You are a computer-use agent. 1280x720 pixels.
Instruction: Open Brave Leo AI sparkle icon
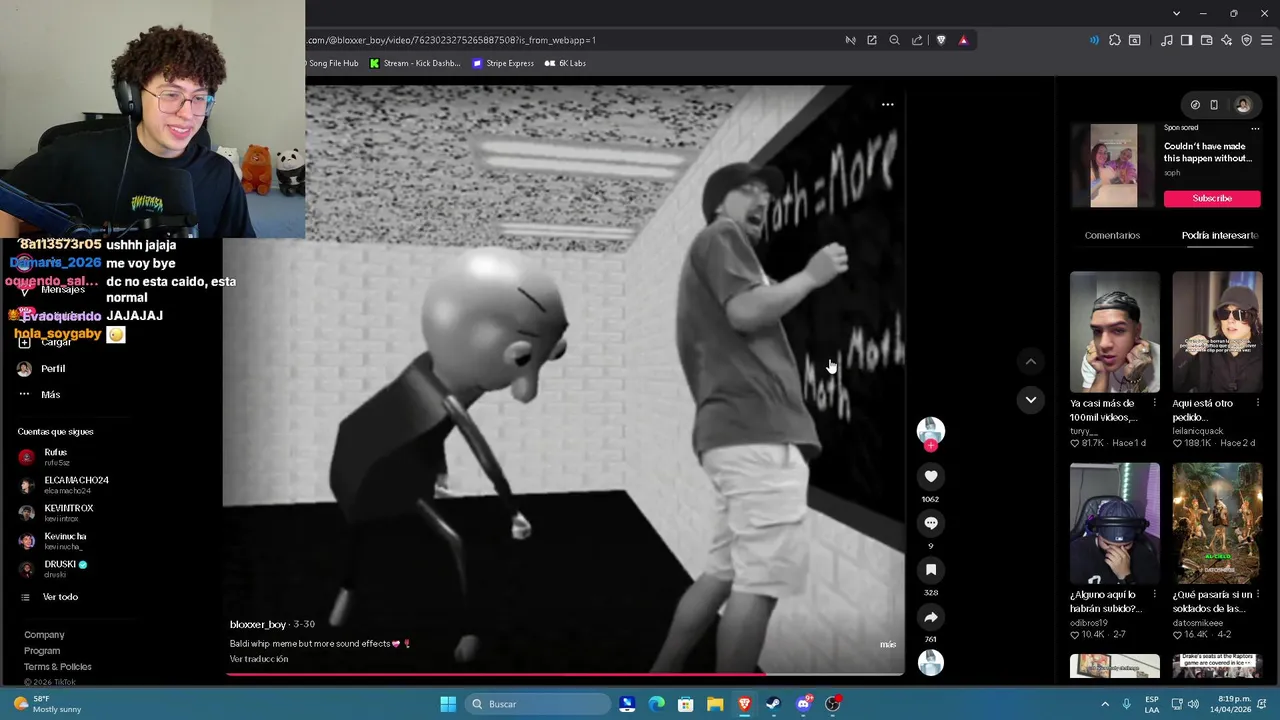[1226, 40]
